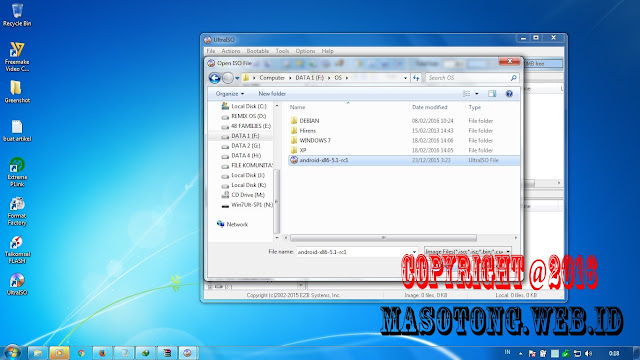Sort by the Type column header

tap(475, 107)
